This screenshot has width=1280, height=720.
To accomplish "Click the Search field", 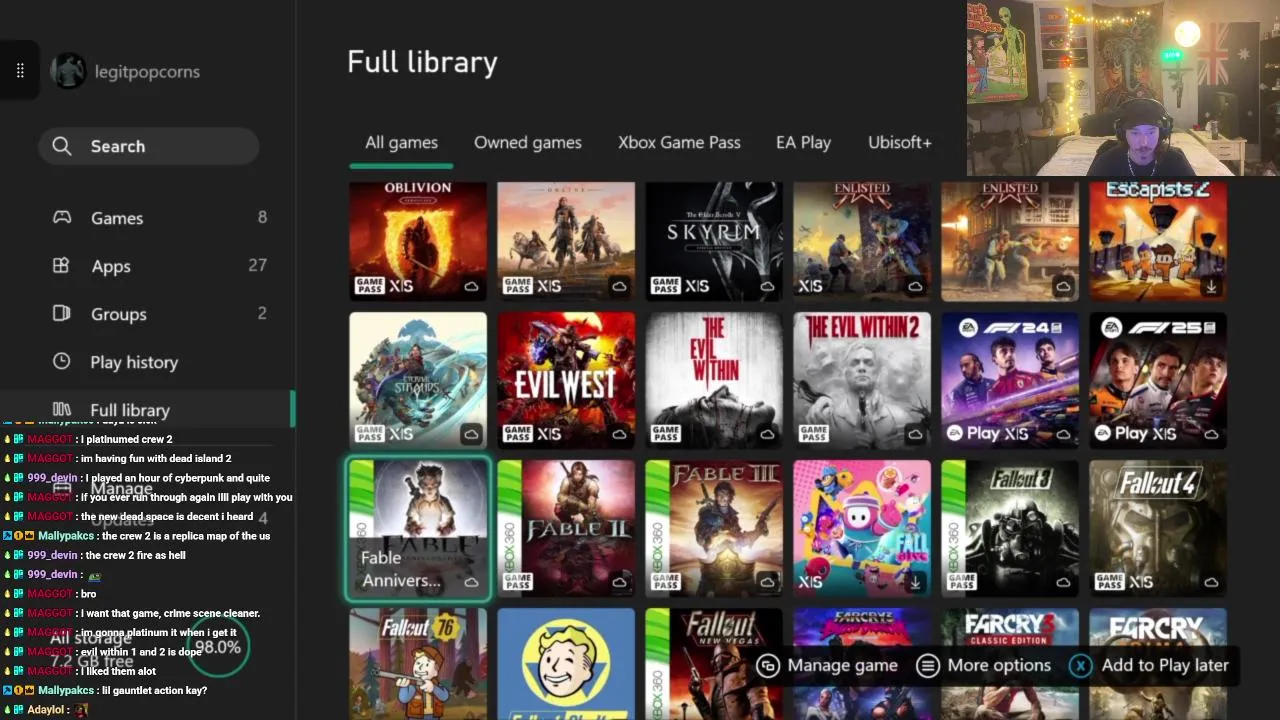I will [x=149, y=146].
